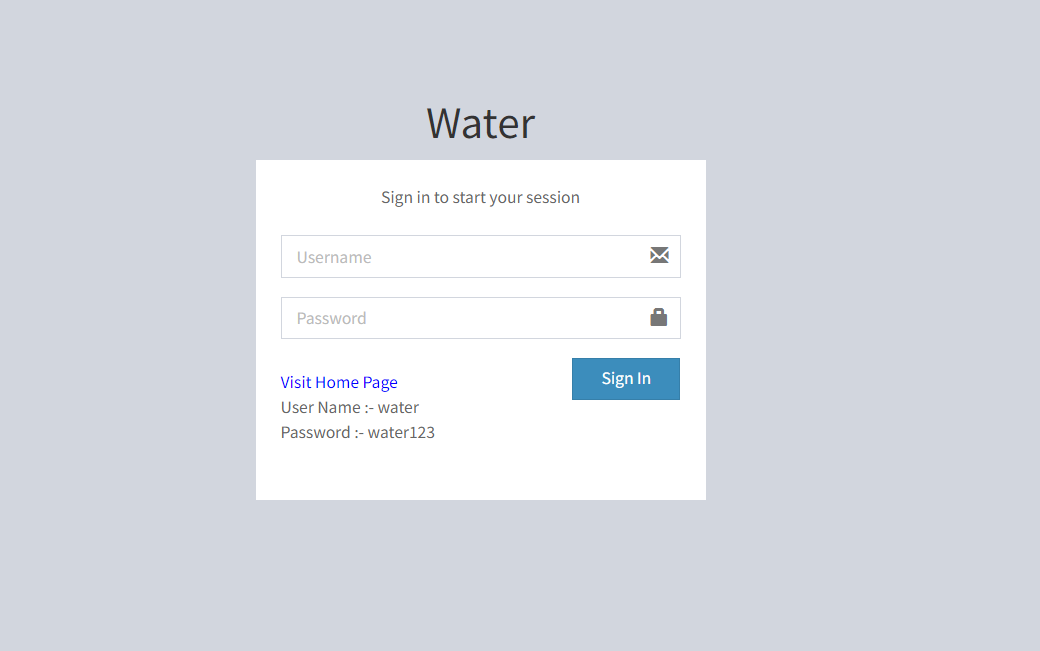The height and width of the screenshot is (651, 1040).
Task: Select the Username placeholder text box
Action: [x=450, y=256]
